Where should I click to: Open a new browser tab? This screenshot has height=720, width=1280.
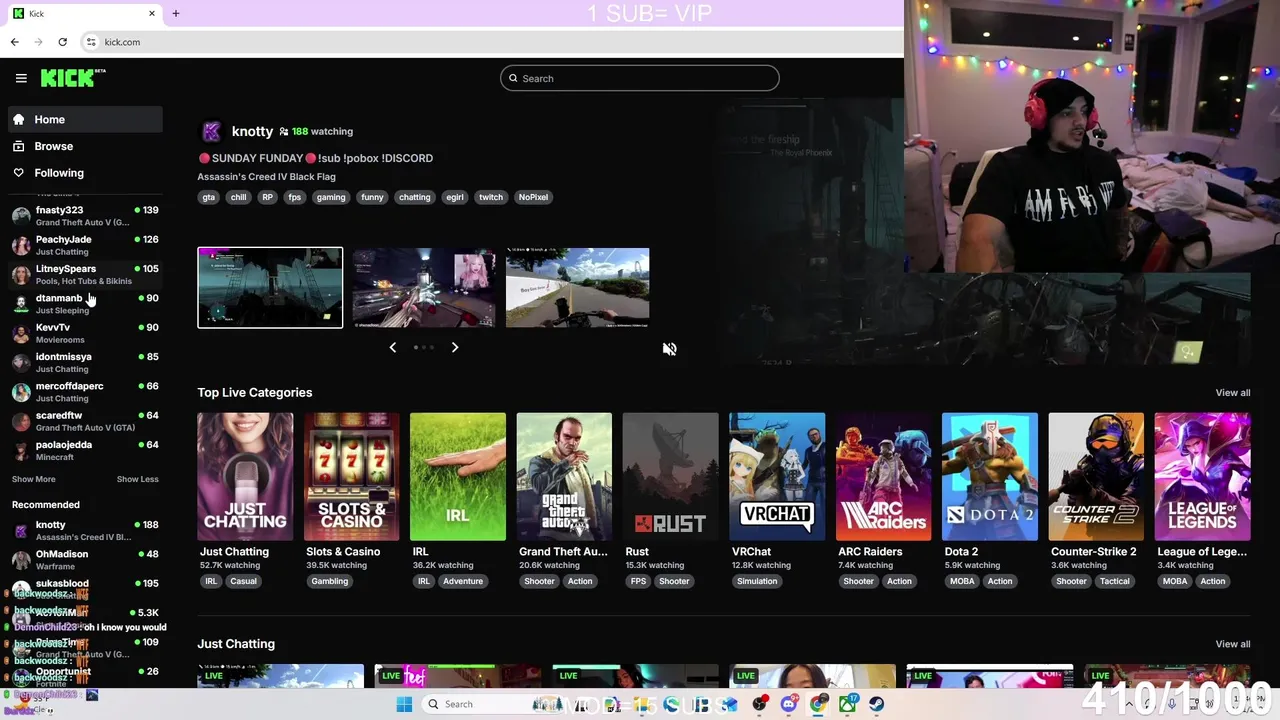(175, 13)
